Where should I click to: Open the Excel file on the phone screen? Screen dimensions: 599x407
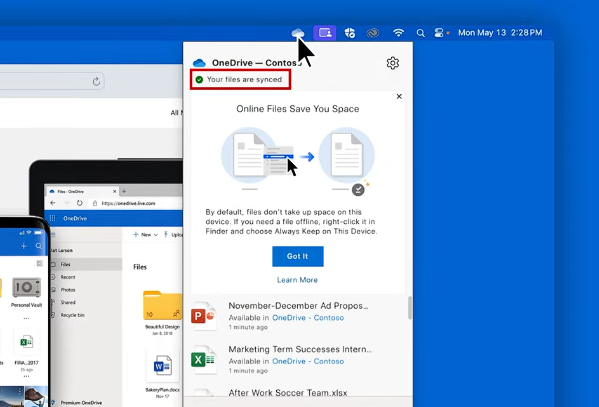pyautogui.click(x=26, y=342)
